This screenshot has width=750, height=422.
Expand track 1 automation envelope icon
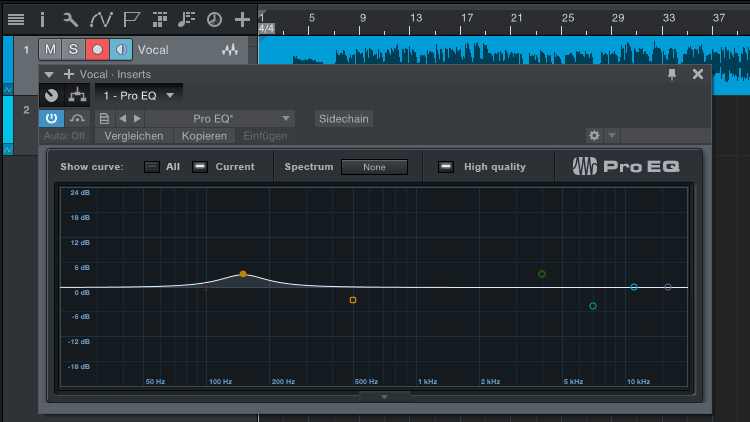click(8, 89)
